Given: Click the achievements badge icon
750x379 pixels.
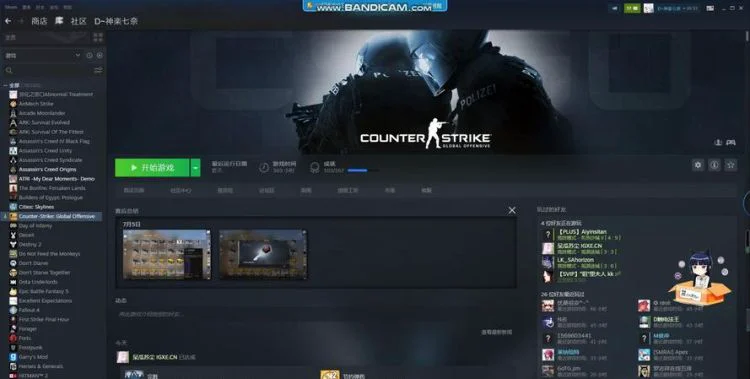Looking at the screenshot, I should [x=314, y=167].
